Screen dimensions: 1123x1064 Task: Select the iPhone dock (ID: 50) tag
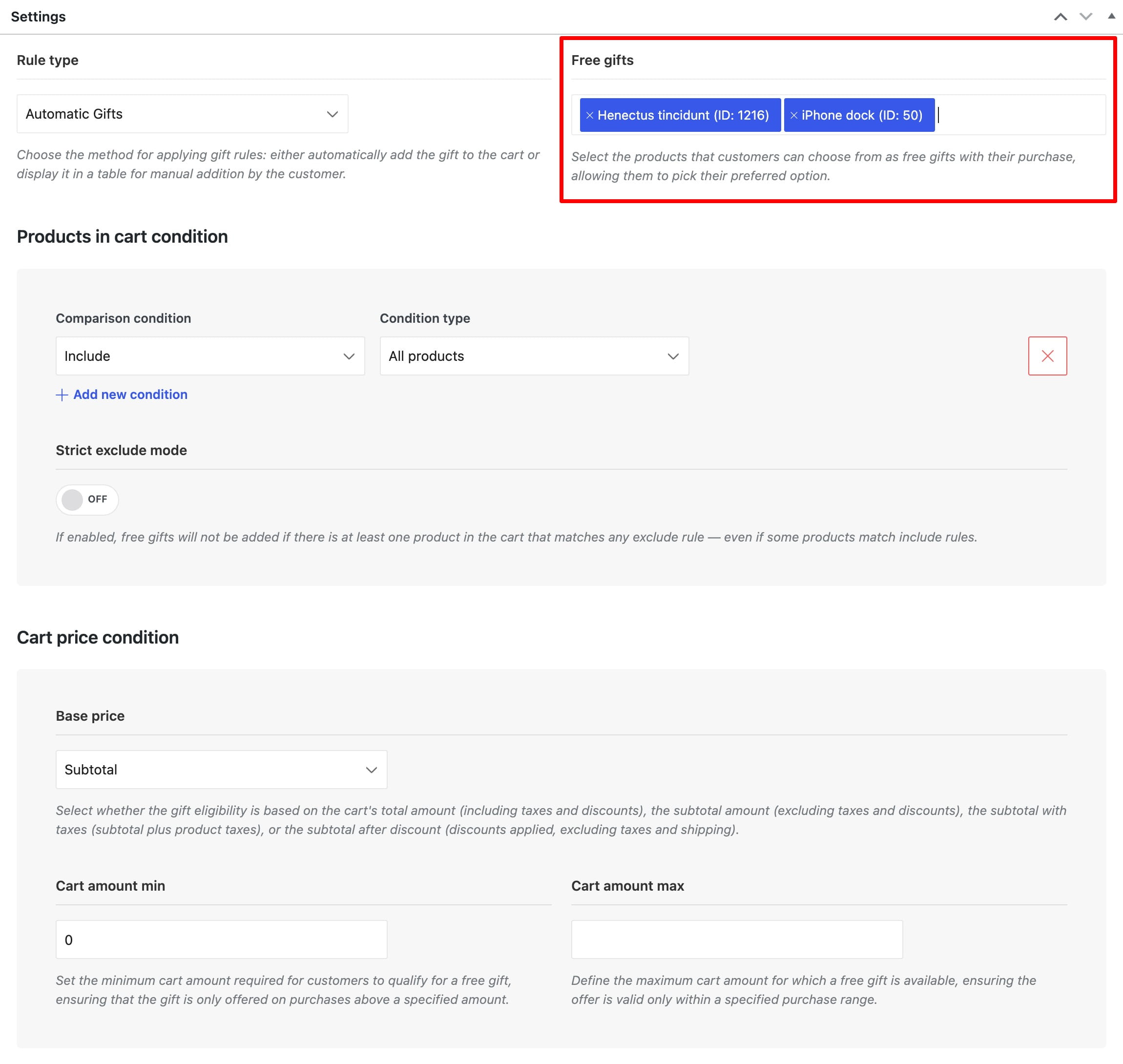[x=859, y=115]
